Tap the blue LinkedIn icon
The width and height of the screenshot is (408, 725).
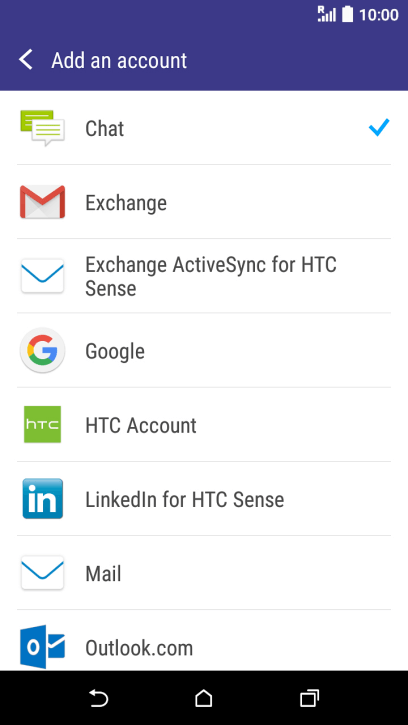[42, 498]
